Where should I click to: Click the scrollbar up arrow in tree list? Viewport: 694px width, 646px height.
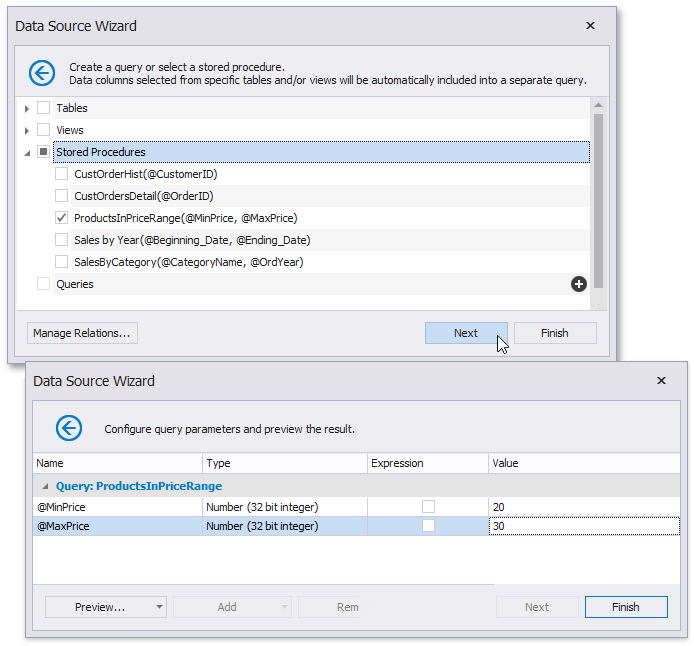(x=598, y=105)
